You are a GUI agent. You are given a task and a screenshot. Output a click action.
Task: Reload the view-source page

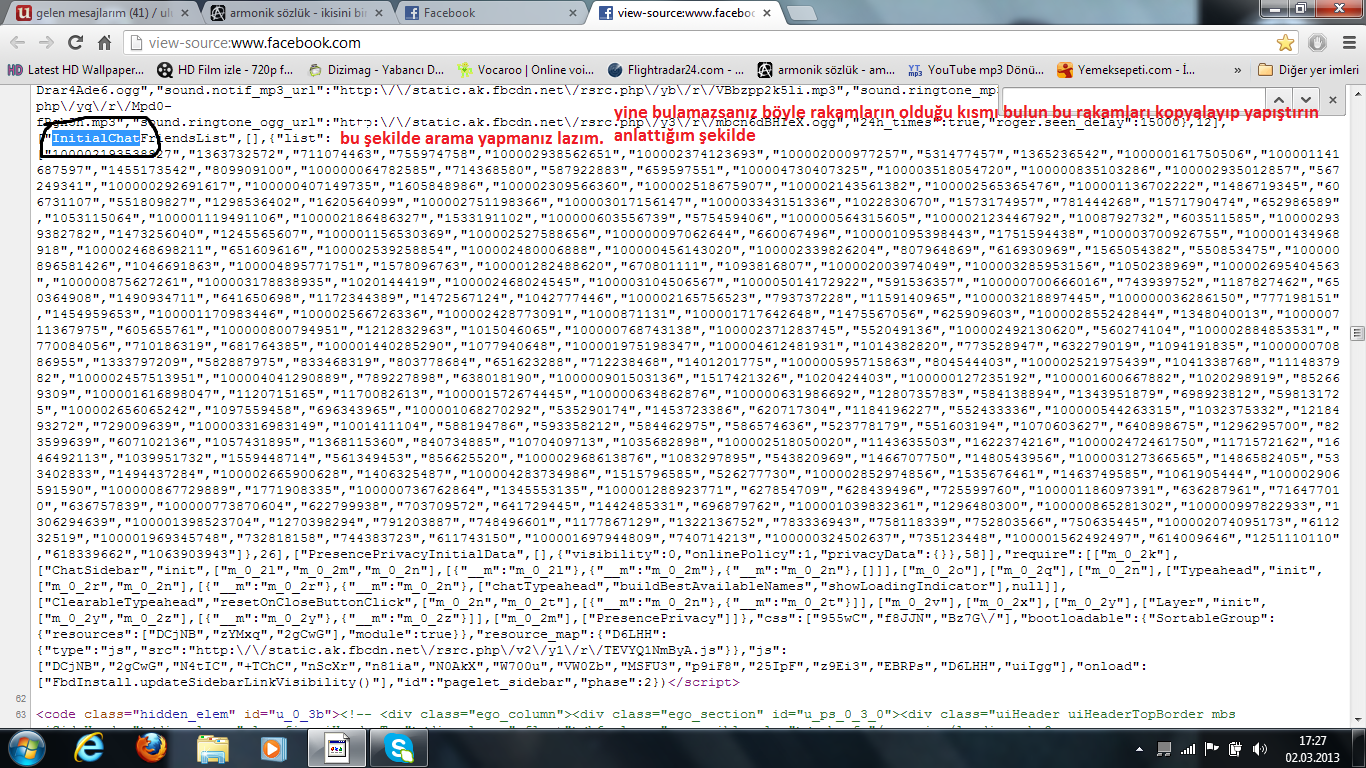74,43
